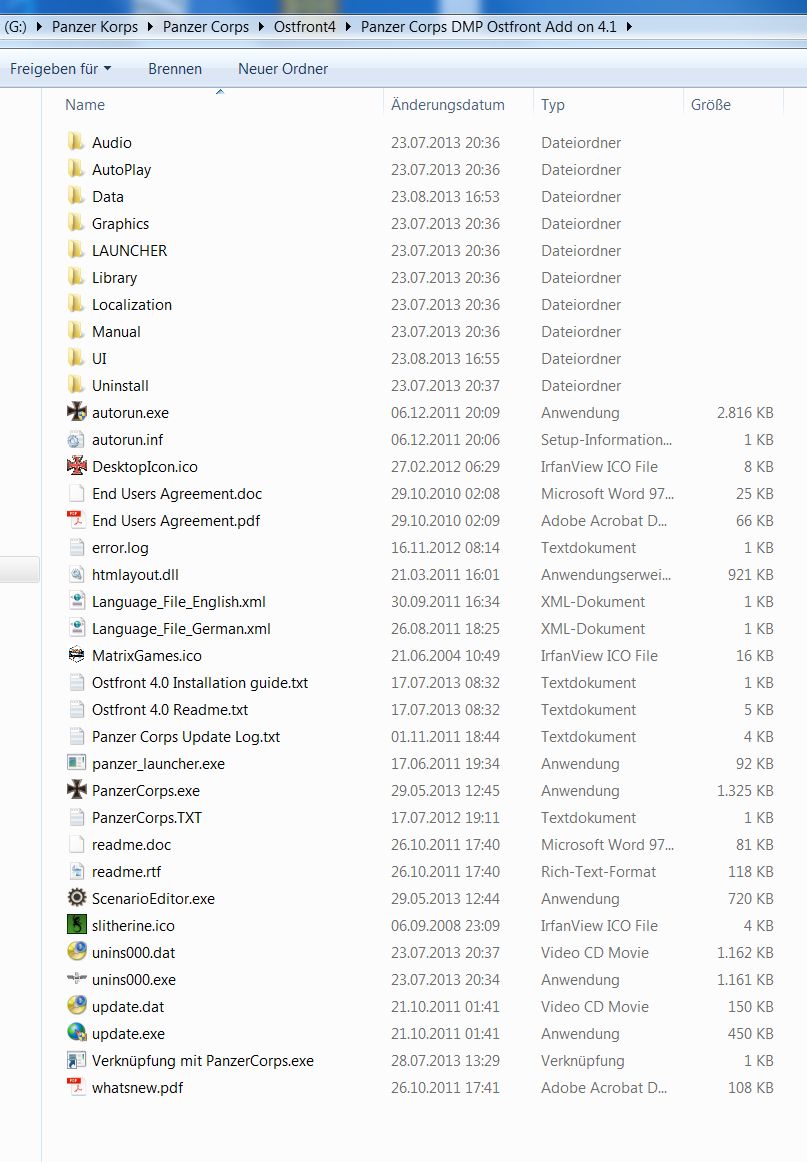Image resolution: width=807 pixels, height=1162 pixels.
Task: Select the Manual folder name
Action: (116, 331)
